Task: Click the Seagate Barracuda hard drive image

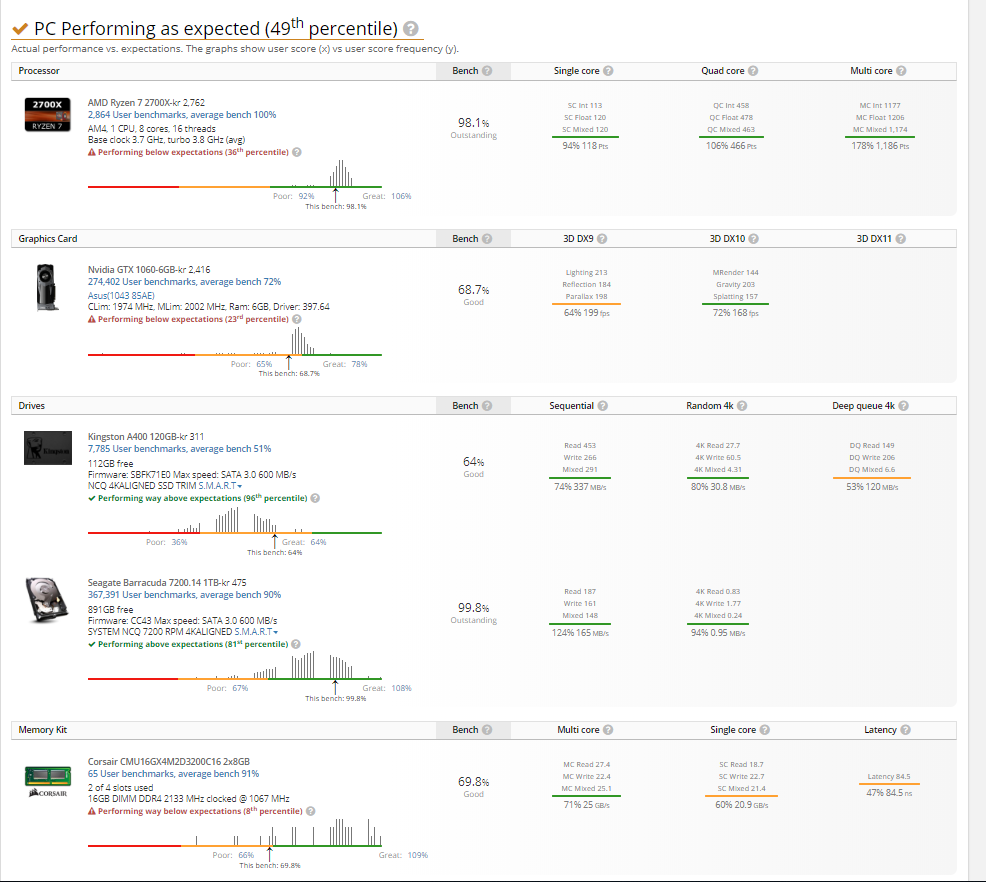Action: click(x=47, y=600)
